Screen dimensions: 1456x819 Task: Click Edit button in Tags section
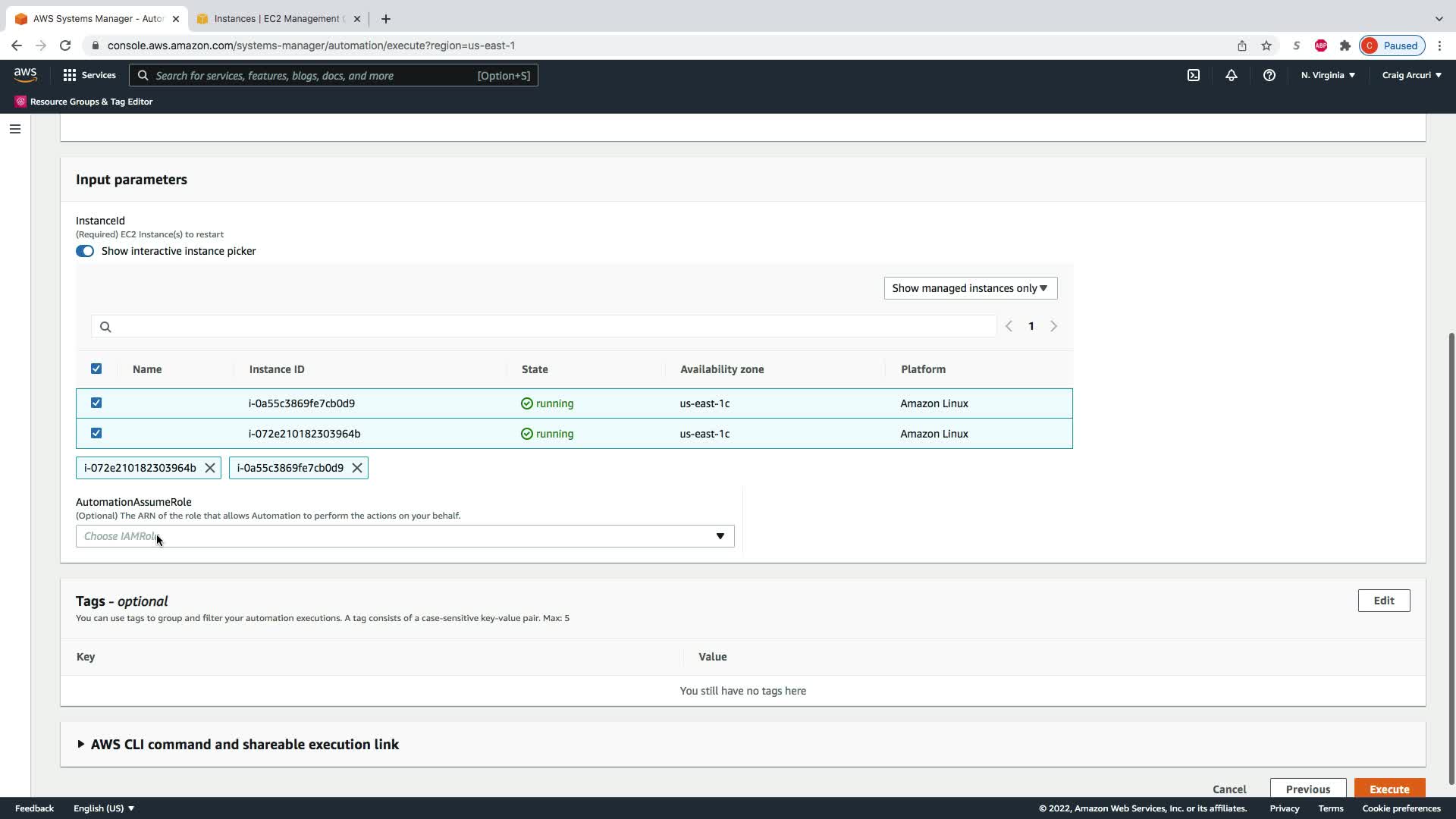1383,601
